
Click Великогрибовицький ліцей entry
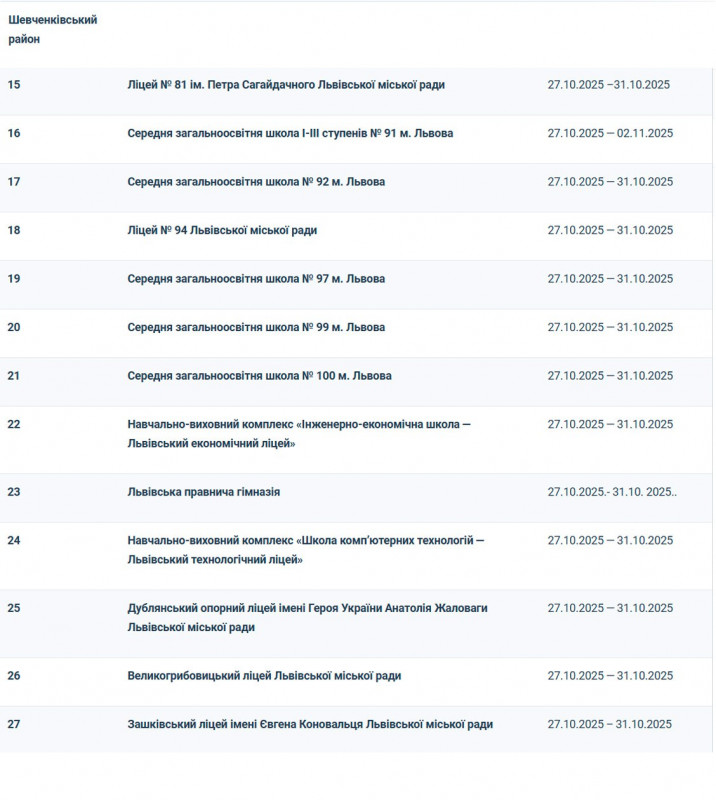(x=264, y=676)
